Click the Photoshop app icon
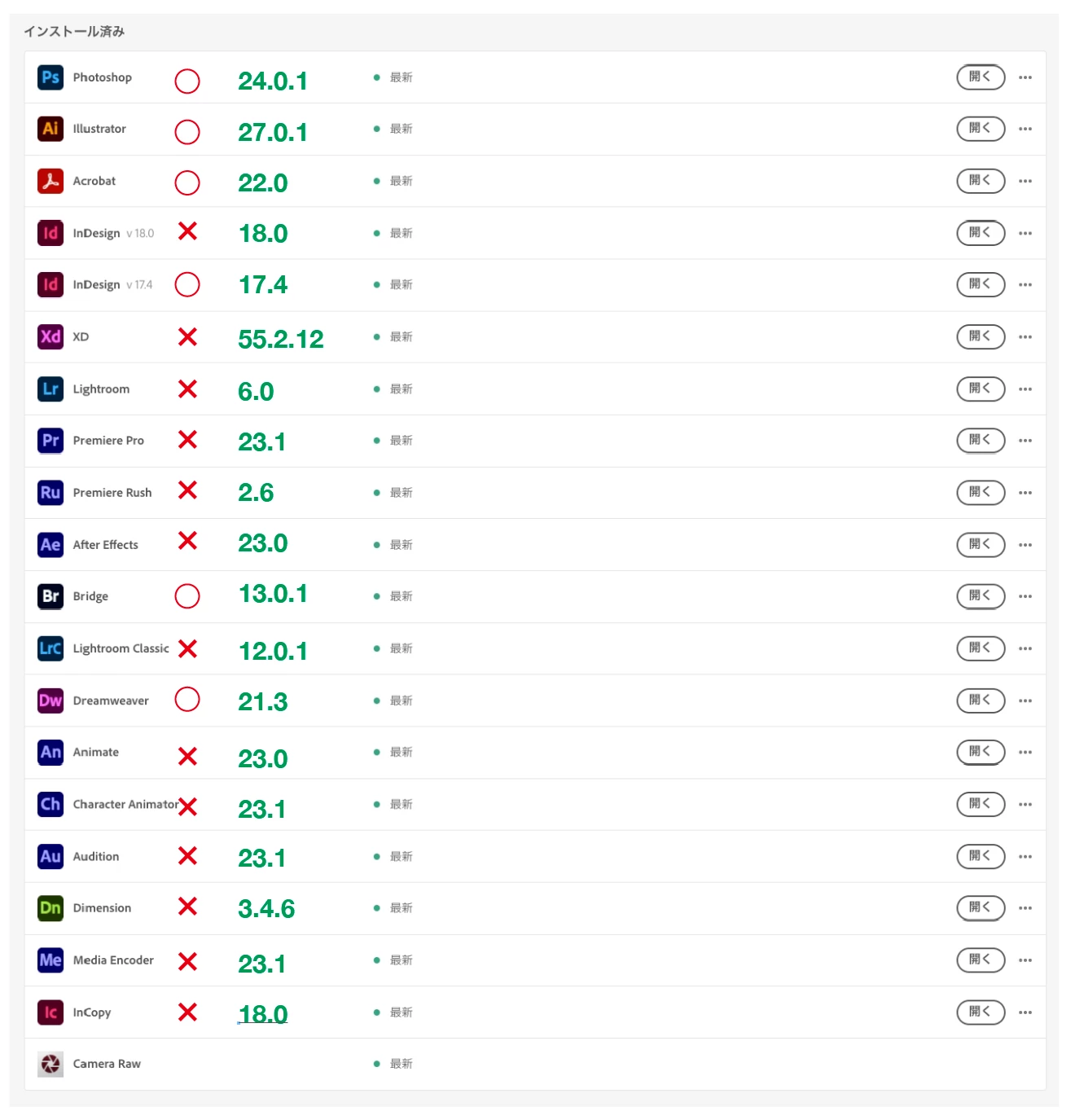 click(x=50, y=77)
